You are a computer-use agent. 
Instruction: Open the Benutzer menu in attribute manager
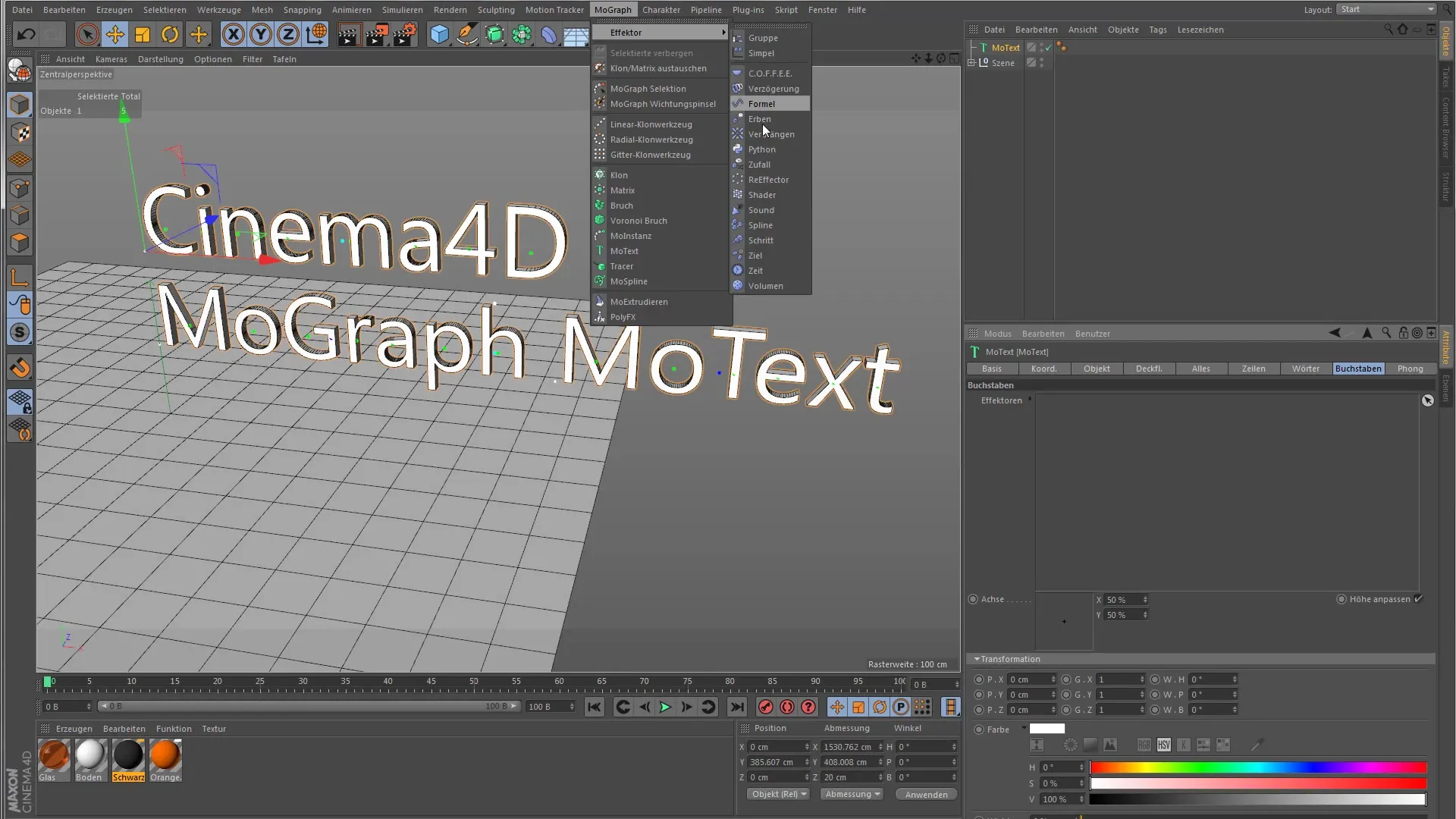(x=1092, y=334)
